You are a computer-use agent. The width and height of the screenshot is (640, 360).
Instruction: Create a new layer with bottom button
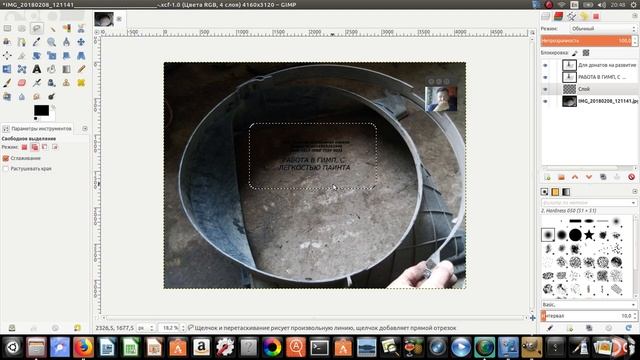pos(547,177)
